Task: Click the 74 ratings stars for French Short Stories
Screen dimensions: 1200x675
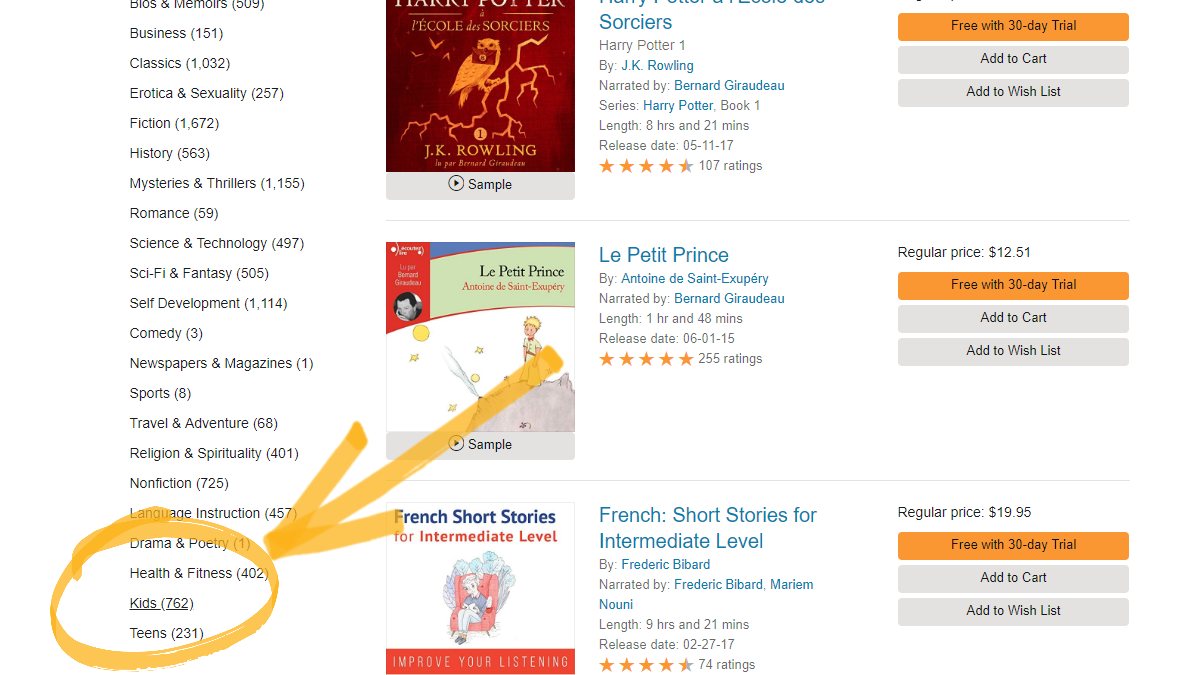Action: pos(647,664)
